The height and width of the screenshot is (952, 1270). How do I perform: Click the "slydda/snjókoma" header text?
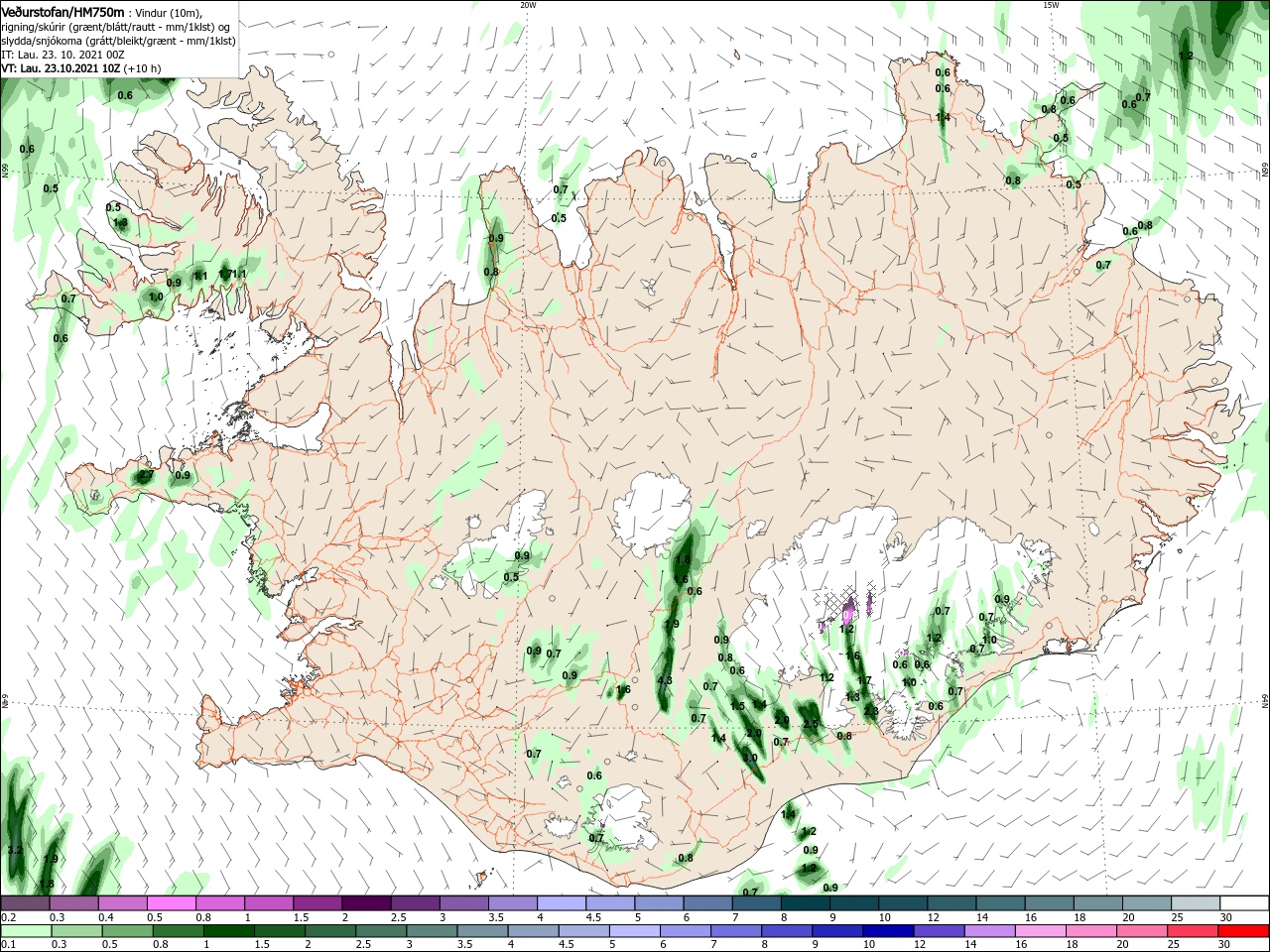pyautogui.click(x=41, y=41)
